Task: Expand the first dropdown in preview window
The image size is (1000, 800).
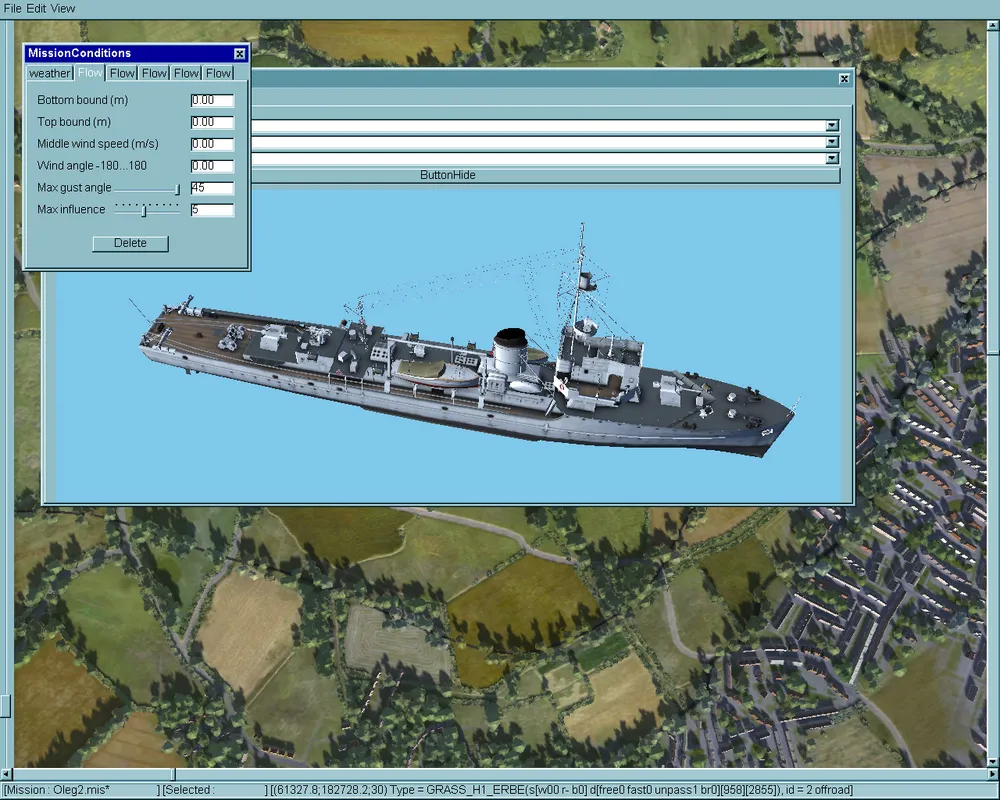Action: 832,126
